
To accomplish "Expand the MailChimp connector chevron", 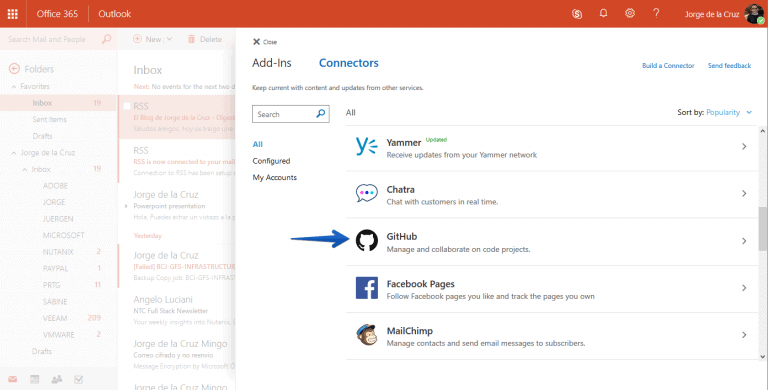I will pos(744,335).
